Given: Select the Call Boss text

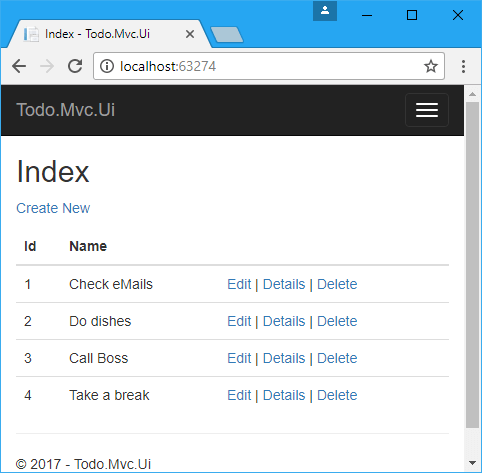Looking at the screenshot, I should click(99, 358).
